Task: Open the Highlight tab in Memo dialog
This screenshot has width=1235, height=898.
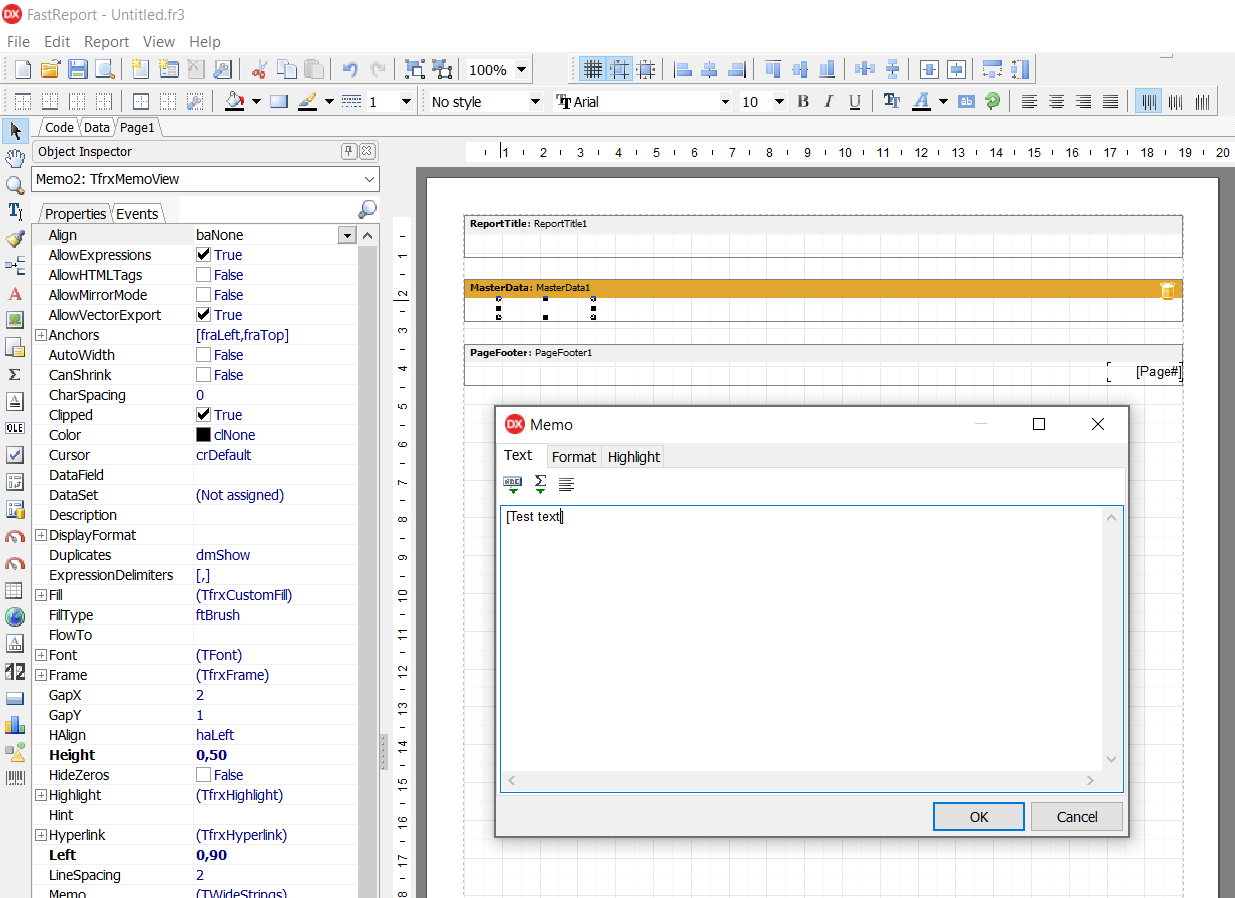Action: [633, 457]
